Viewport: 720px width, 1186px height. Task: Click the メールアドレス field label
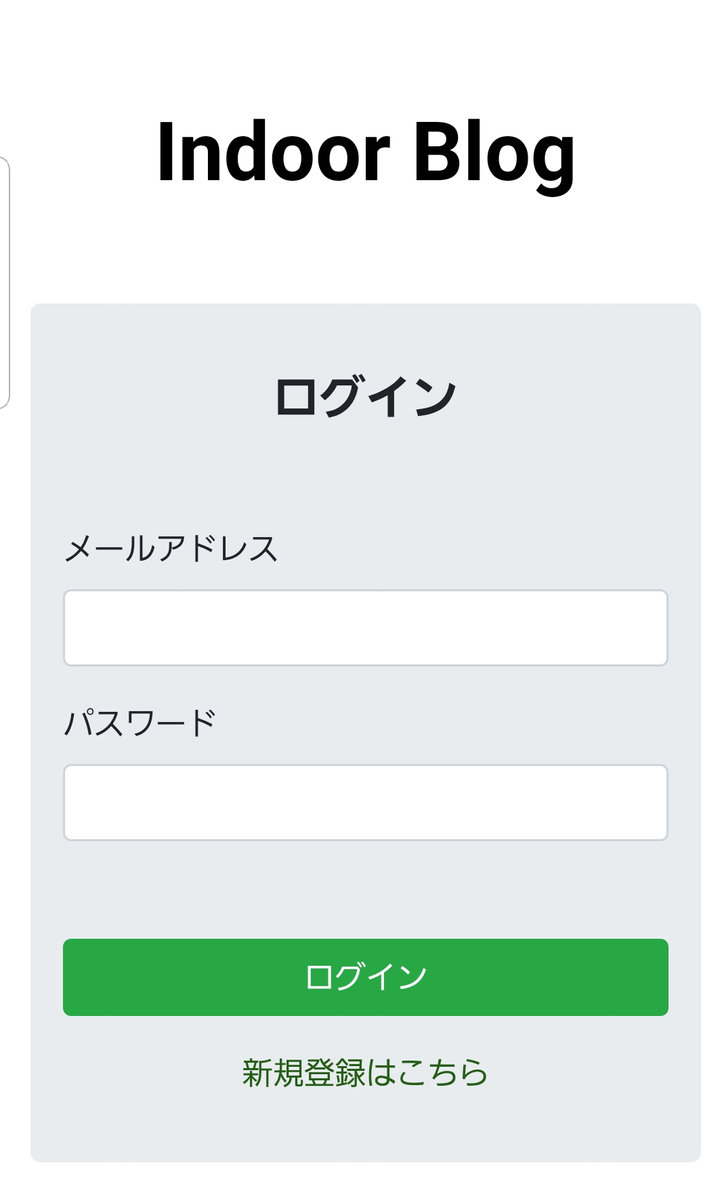coord(171,549)
